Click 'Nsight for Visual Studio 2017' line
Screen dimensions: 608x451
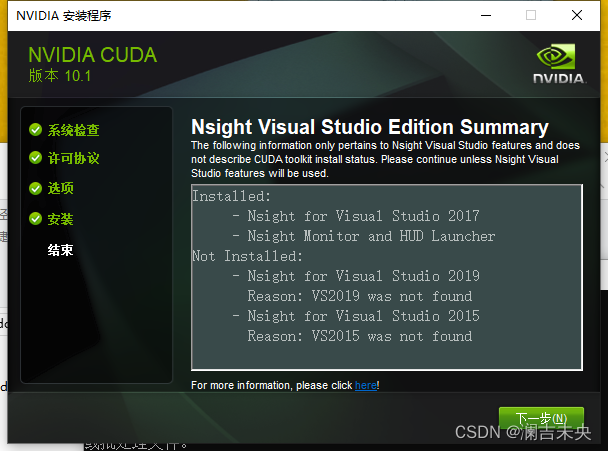(363, 216)
